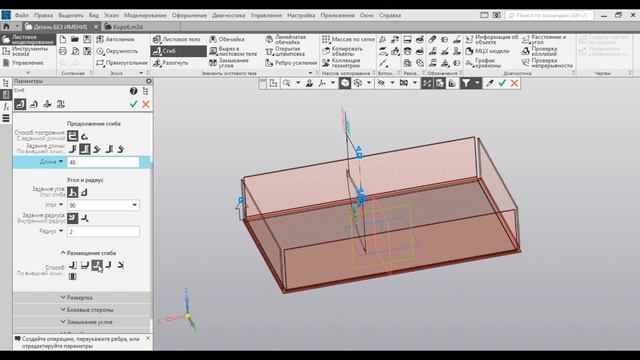Click the МЦХ модели tool
The height and width of the screenshot is (360, 640).
487,51
